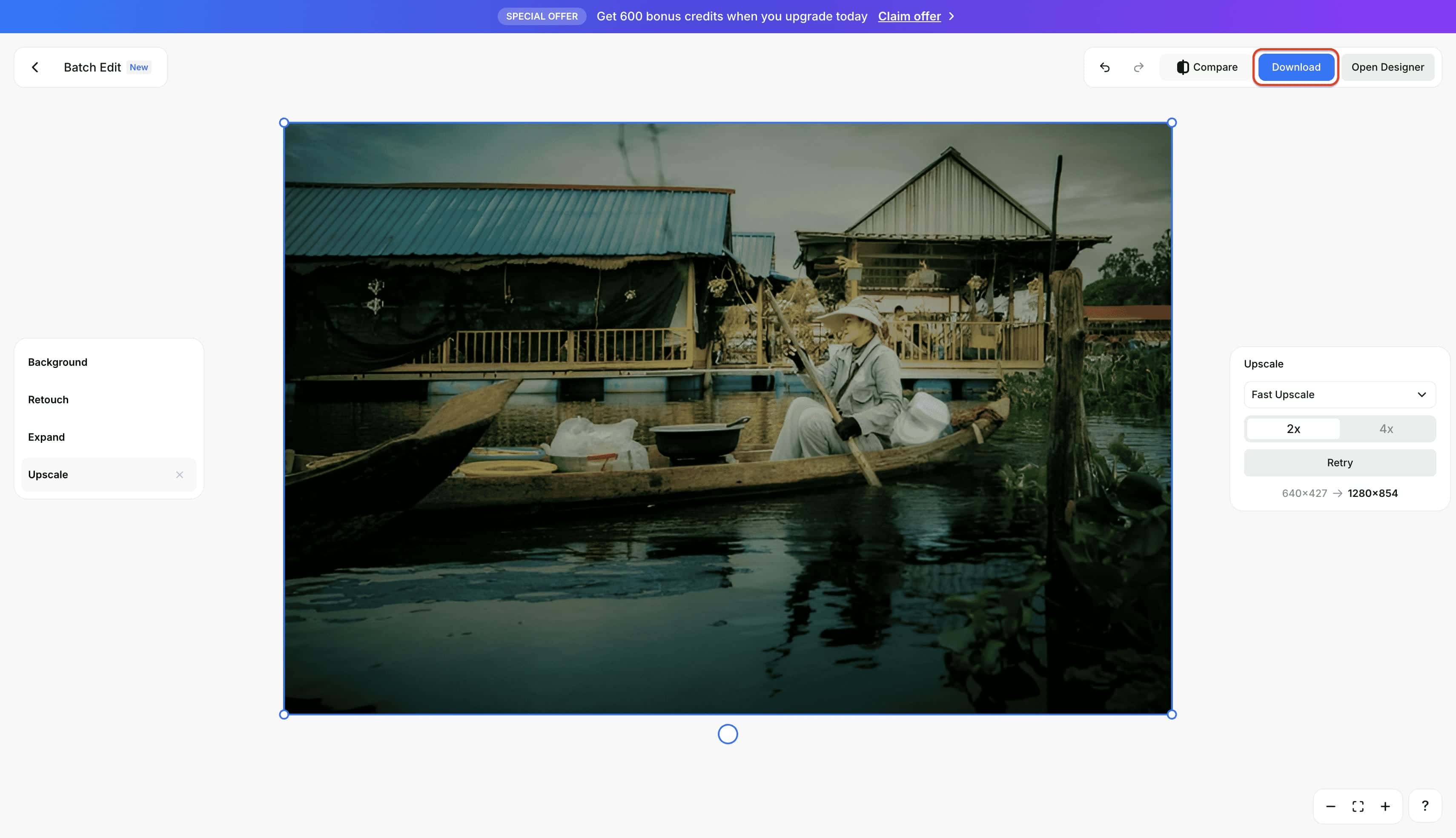Click the 1280×854 output size text

click(x=1372, y=493)
